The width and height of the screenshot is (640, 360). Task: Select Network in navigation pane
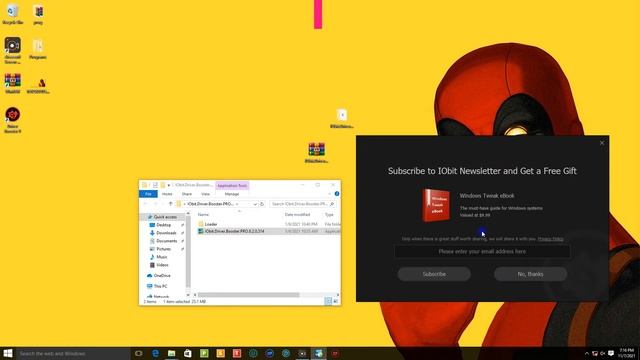[x=158, y=296]
